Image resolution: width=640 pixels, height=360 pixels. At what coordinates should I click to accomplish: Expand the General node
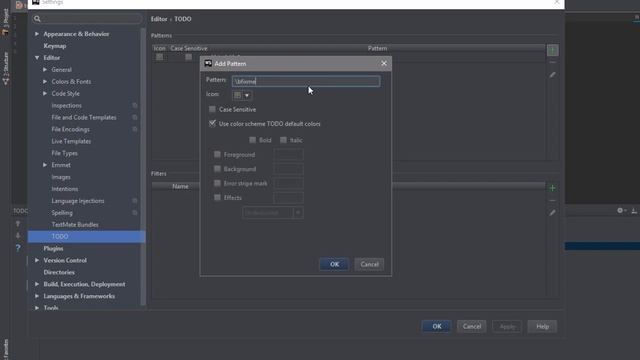point(45,70)
